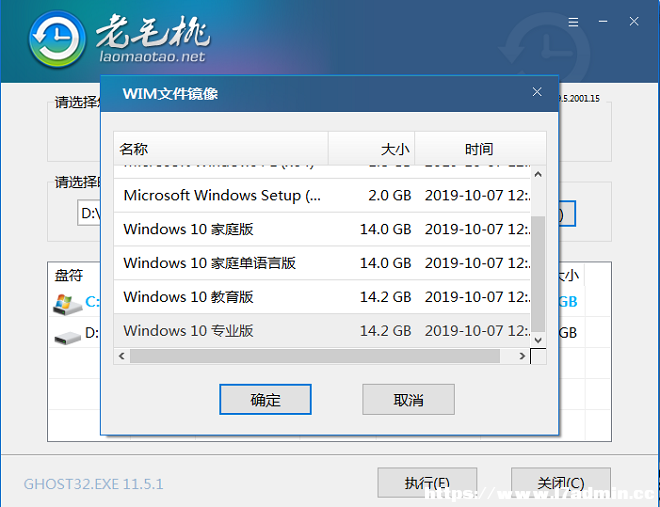The height and width of the screenshot is (507, 660).
Task: Click the 14.2 GB size of 专业版
Action: (385, 331)
